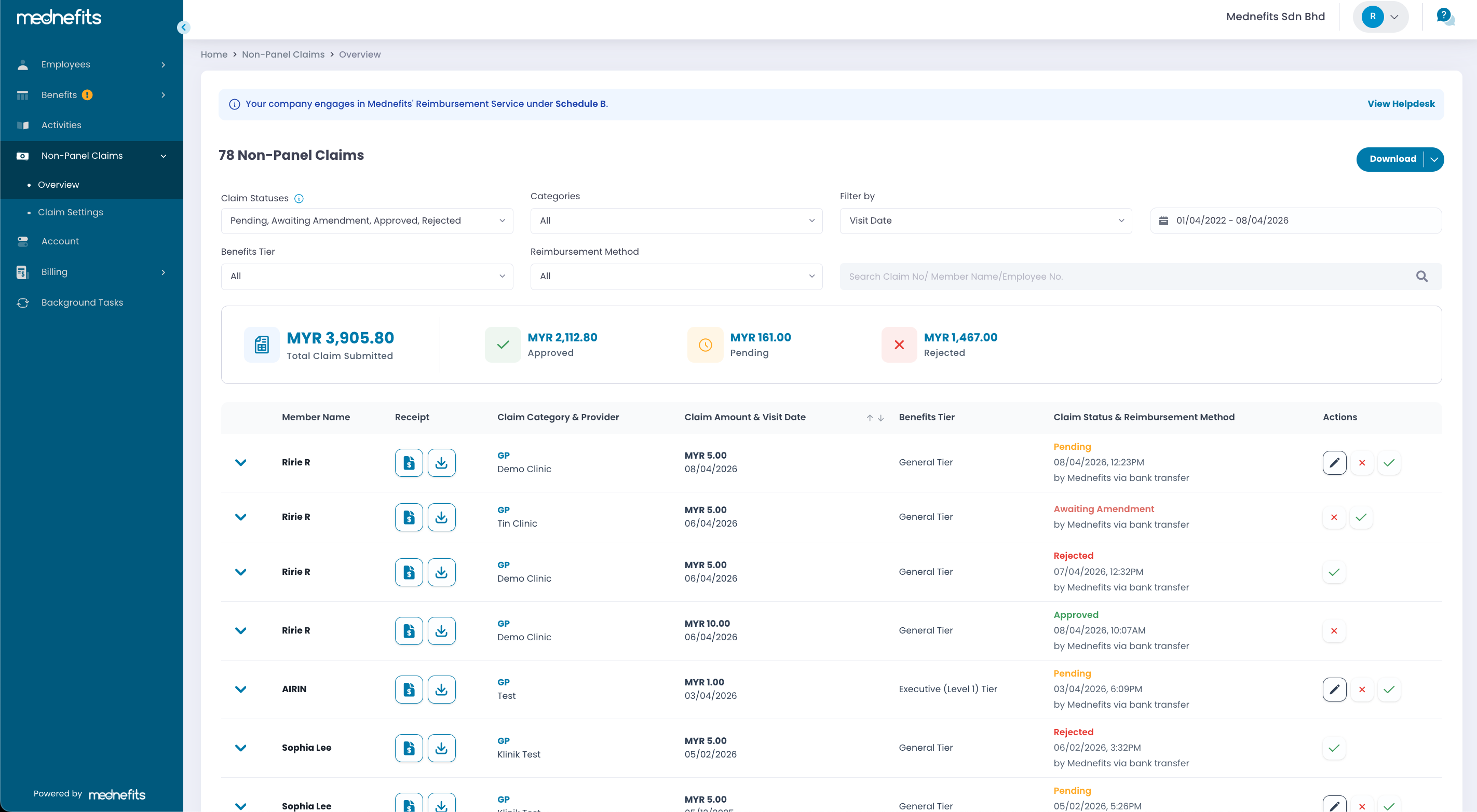Open the Claim Statuses dropdown

click(x=367, y=221)
